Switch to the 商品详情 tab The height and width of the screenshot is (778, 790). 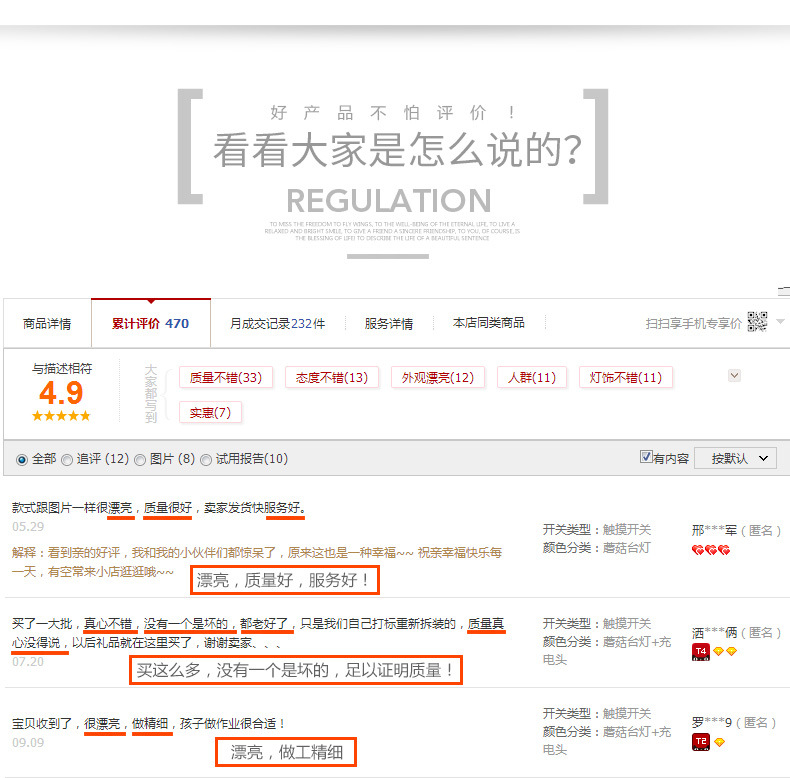(47, 324)
